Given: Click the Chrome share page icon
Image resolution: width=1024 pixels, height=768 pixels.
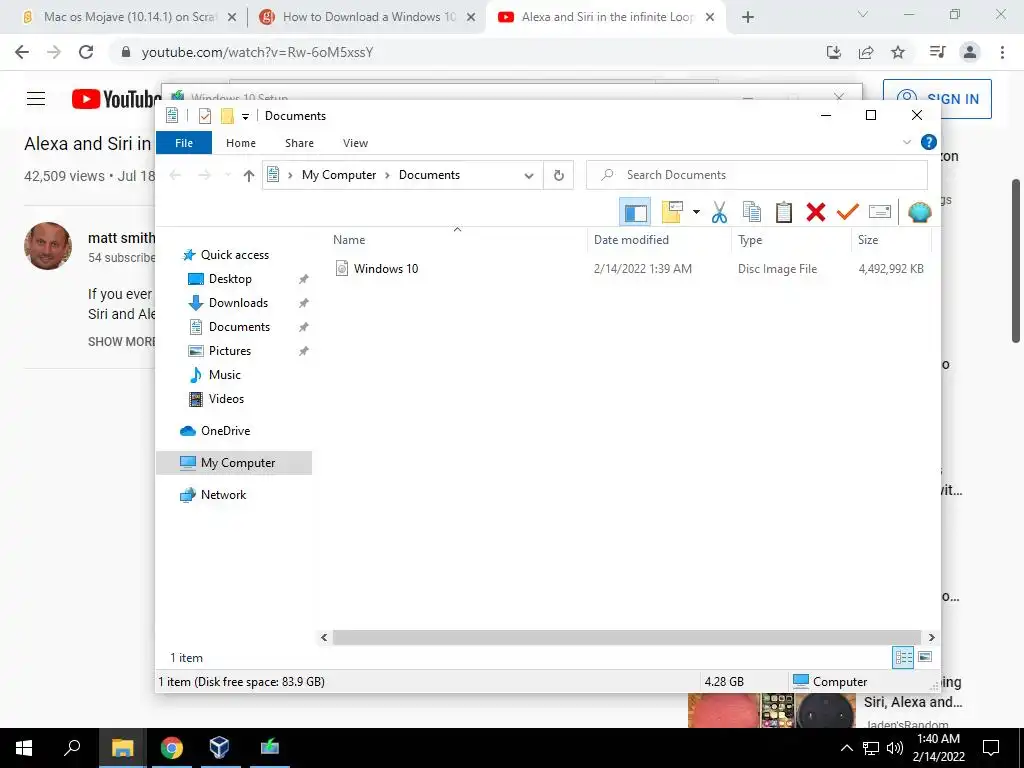Looking at the screenshot, I should tap(866, 52).
